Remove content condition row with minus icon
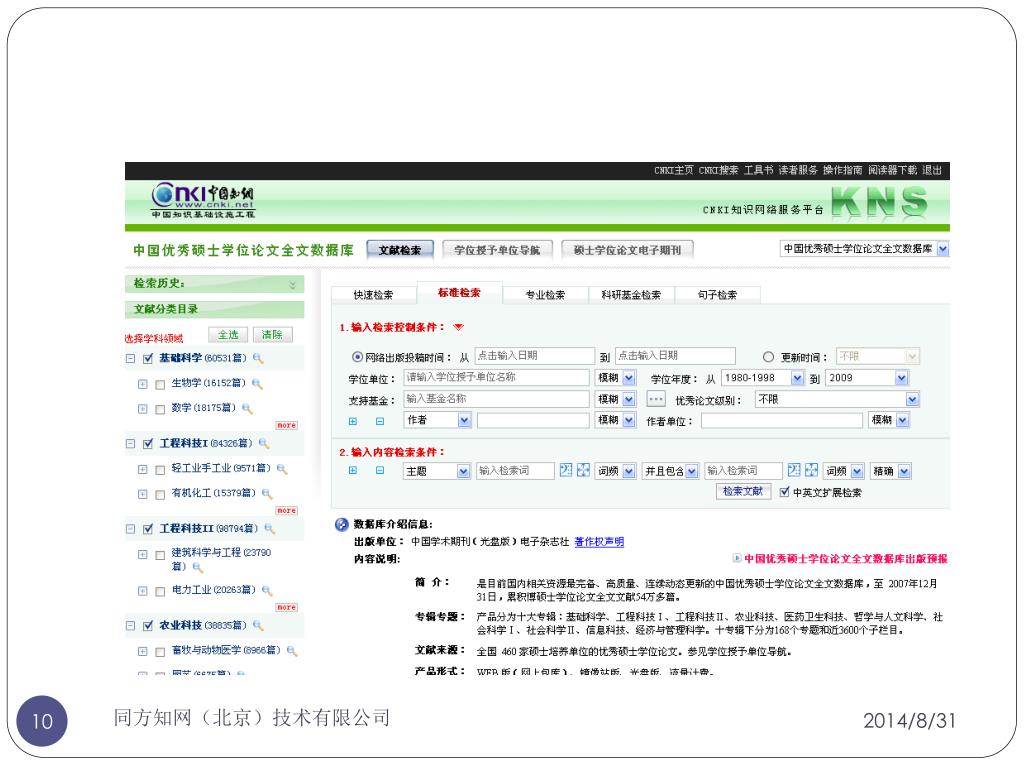 click(380, 470)
